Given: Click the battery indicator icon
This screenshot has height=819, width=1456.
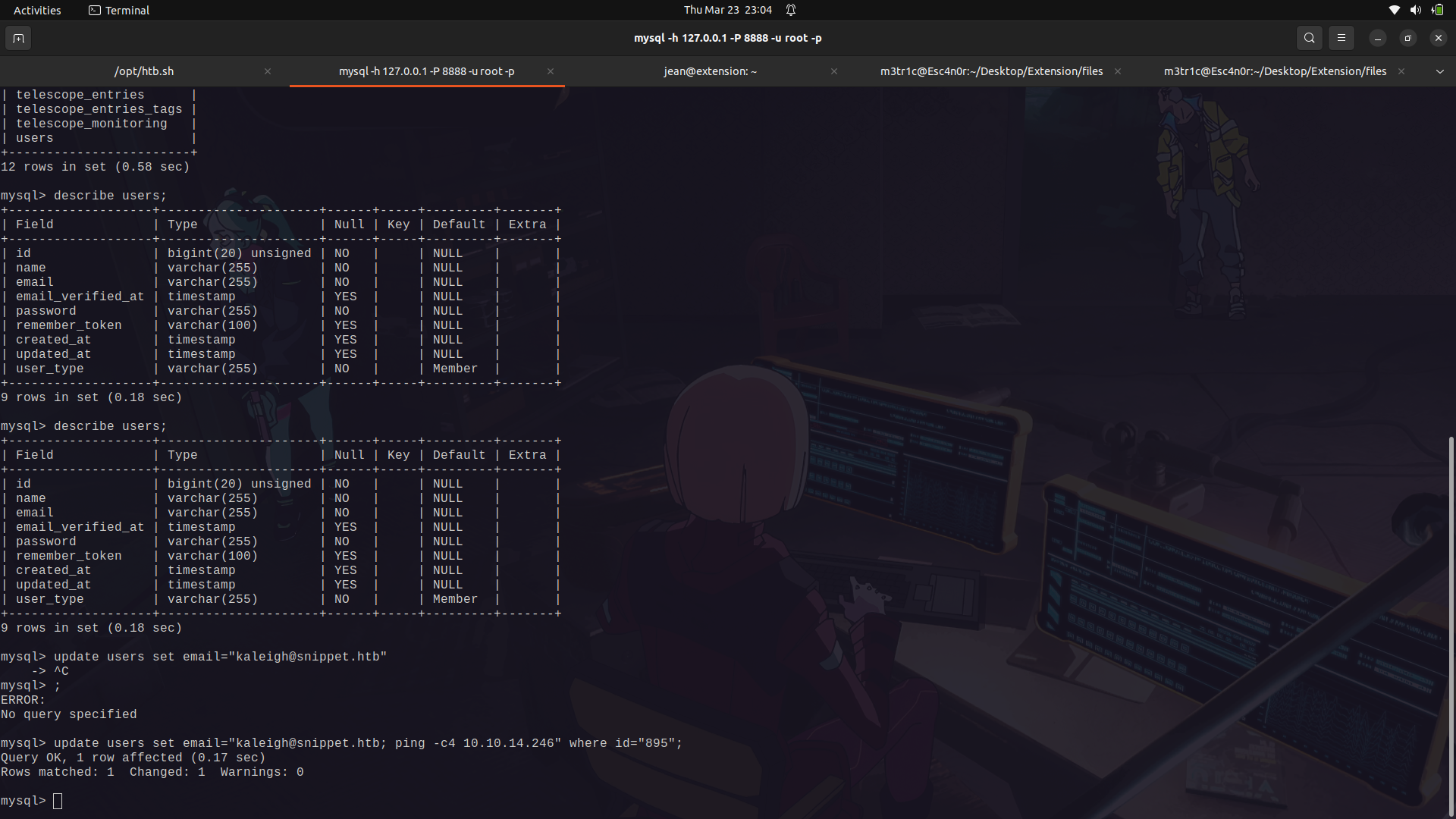Looking at the screenshot, I should [1438, 10].
